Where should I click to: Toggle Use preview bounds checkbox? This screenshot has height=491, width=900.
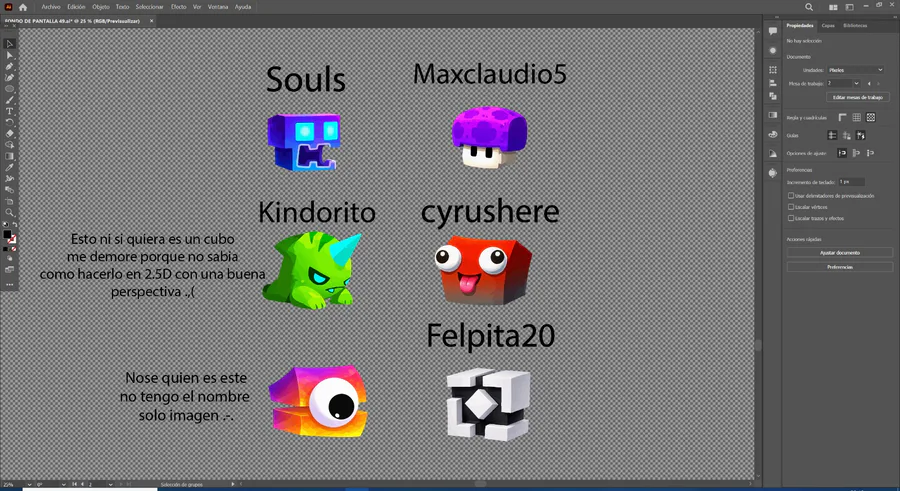tap(791, 196)
